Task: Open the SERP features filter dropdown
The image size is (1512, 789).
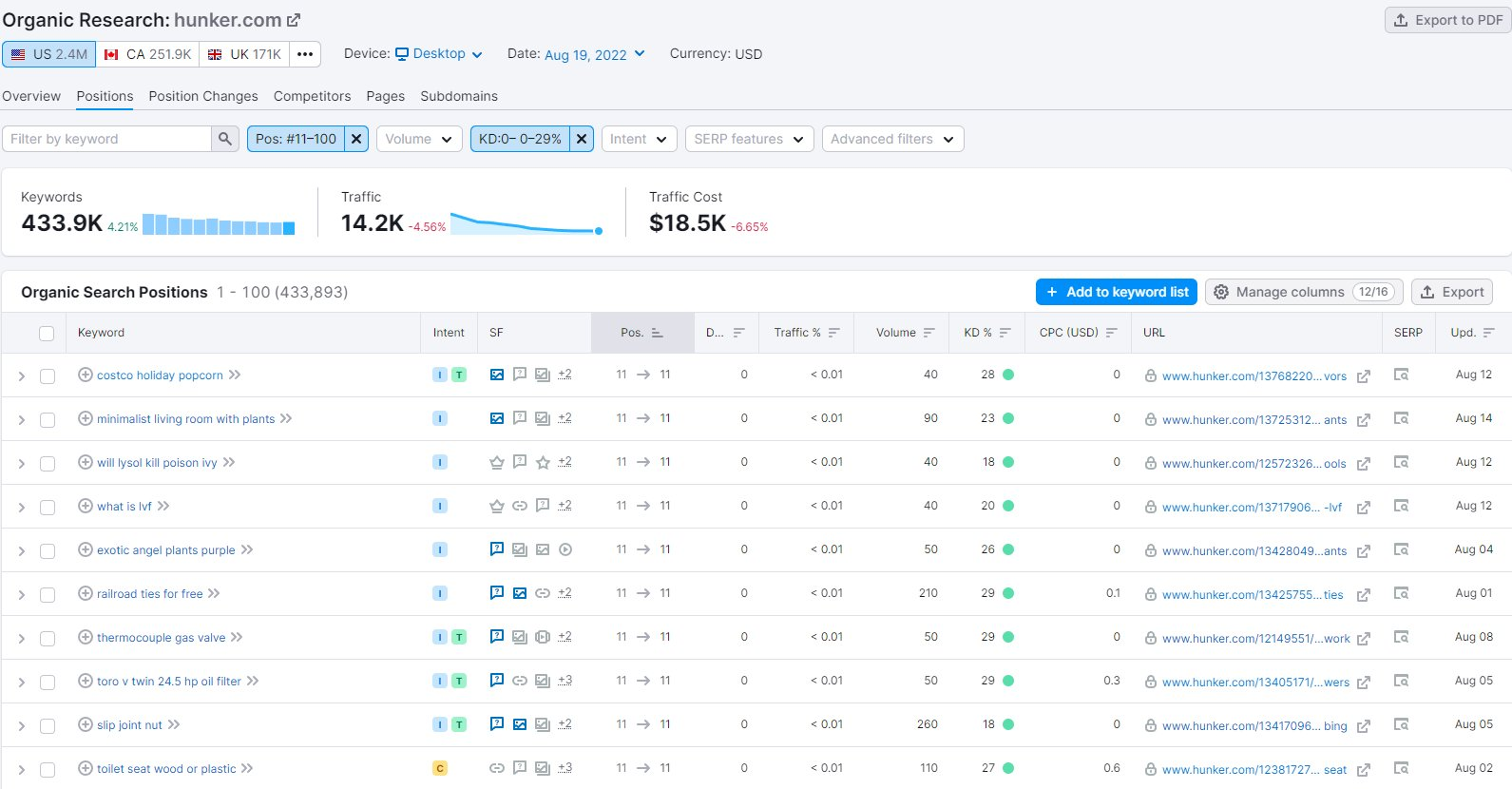Action: (x=750, y=139)
